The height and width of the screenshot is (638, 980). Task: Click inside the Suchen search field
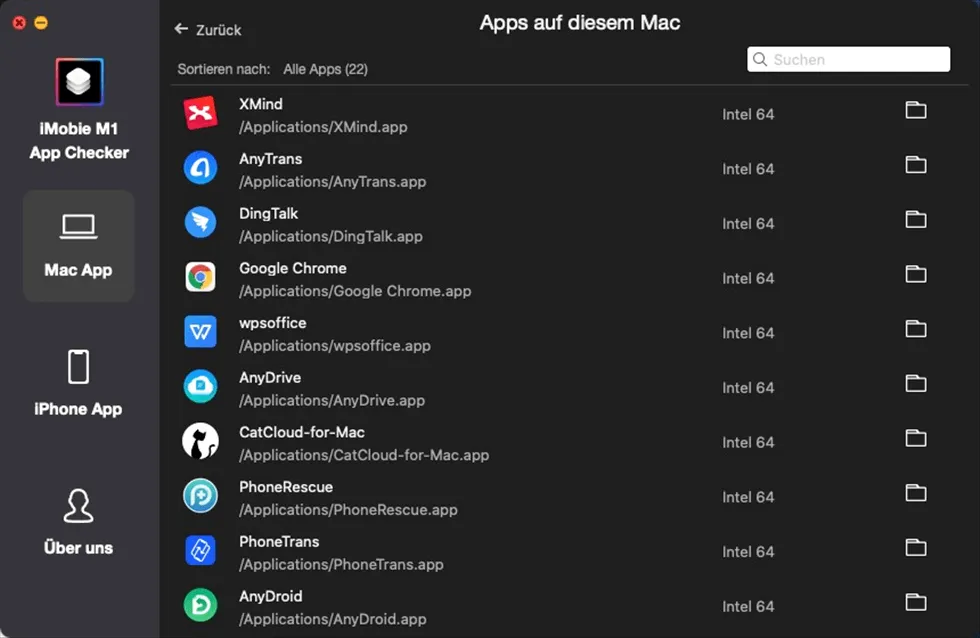(x=848, y=59)
